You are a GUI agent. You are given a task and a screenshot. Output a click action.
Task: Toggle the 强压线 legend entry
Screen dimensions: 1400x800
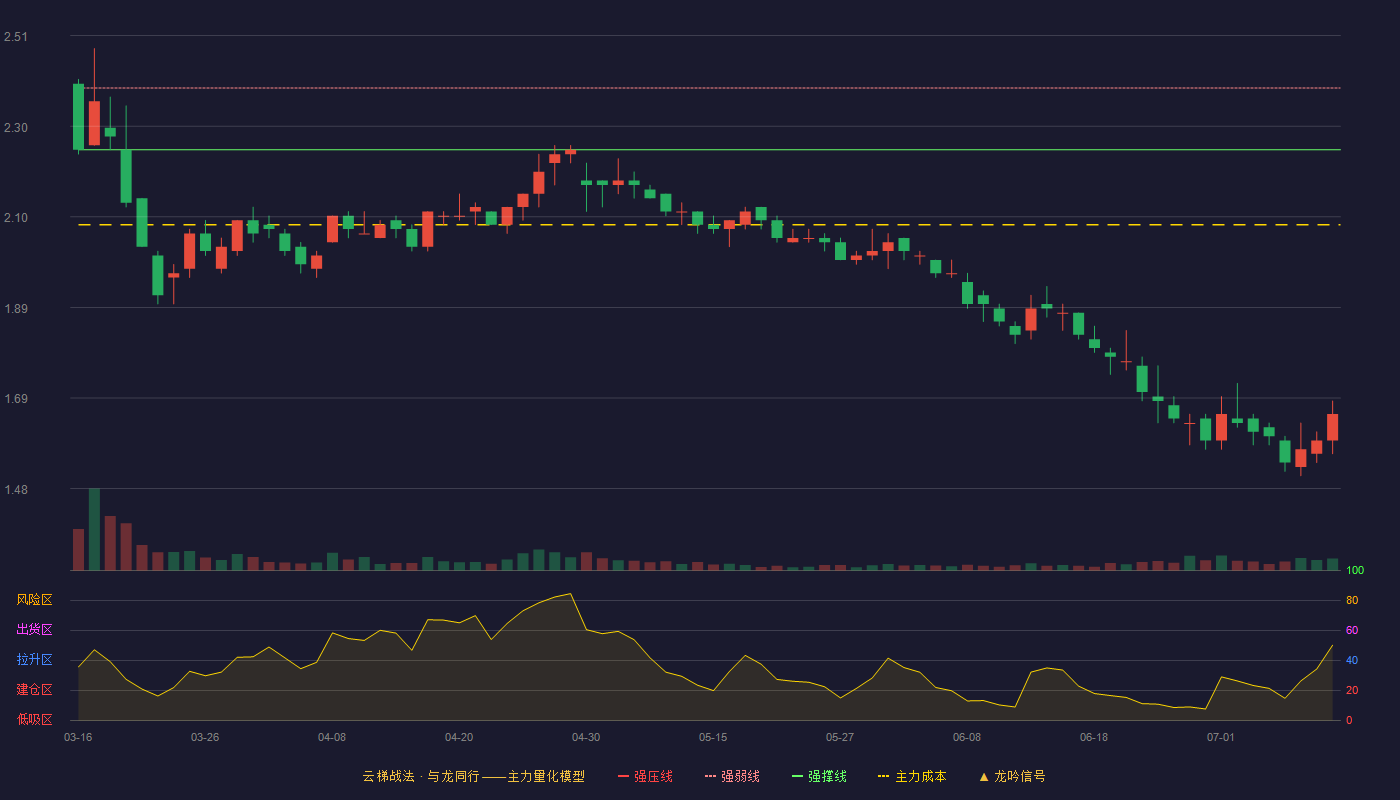click(645, 776)
